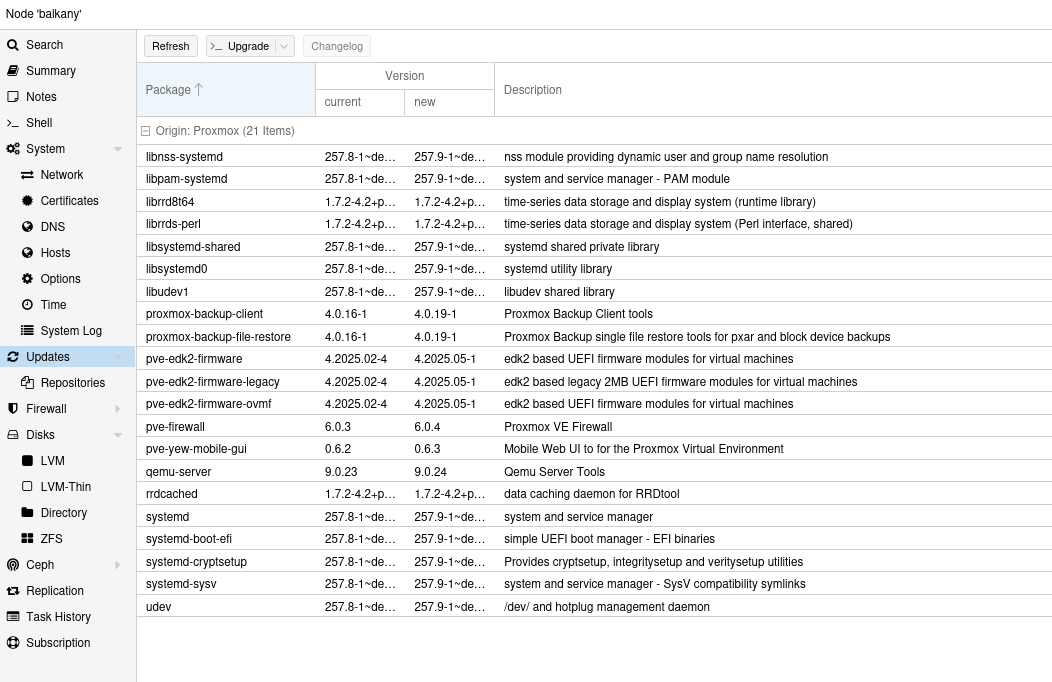Open Task History list icon

(x=13, y=617)
